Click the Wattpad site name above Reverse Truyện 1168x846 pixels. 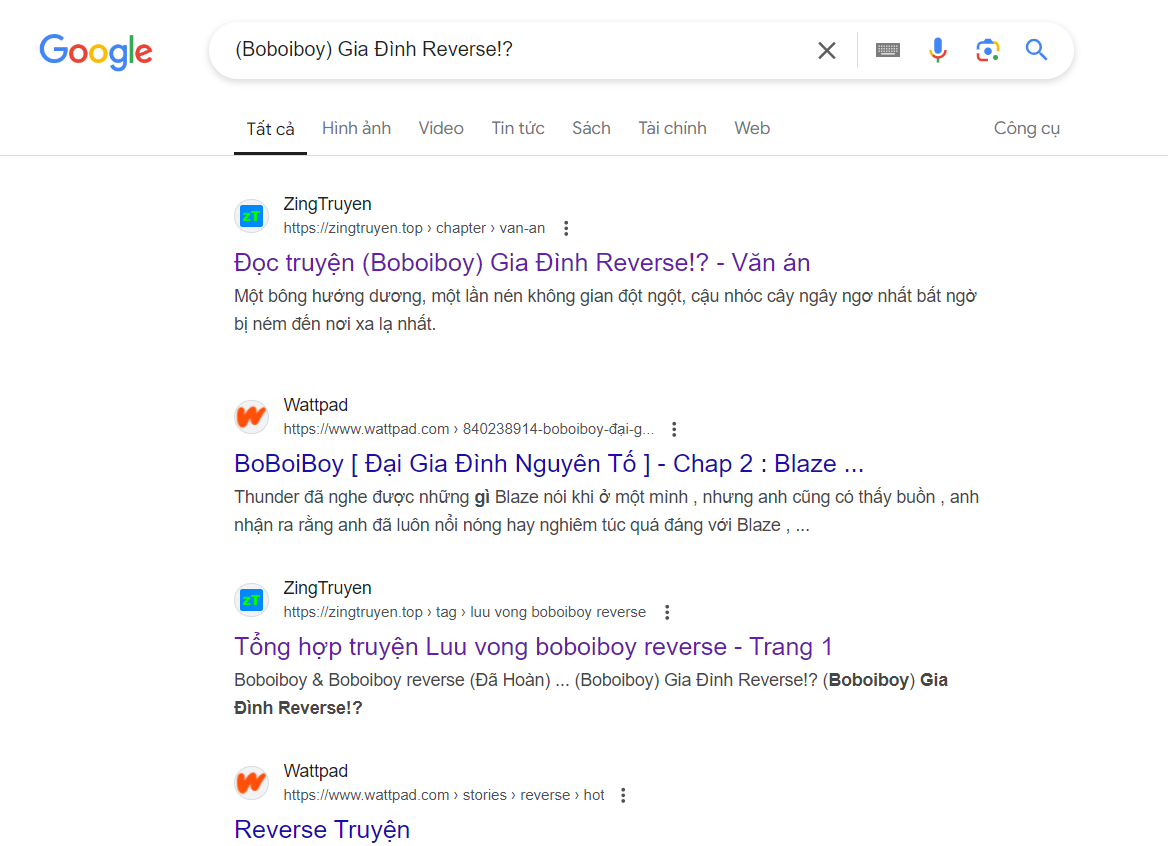[x=316, y=771]
